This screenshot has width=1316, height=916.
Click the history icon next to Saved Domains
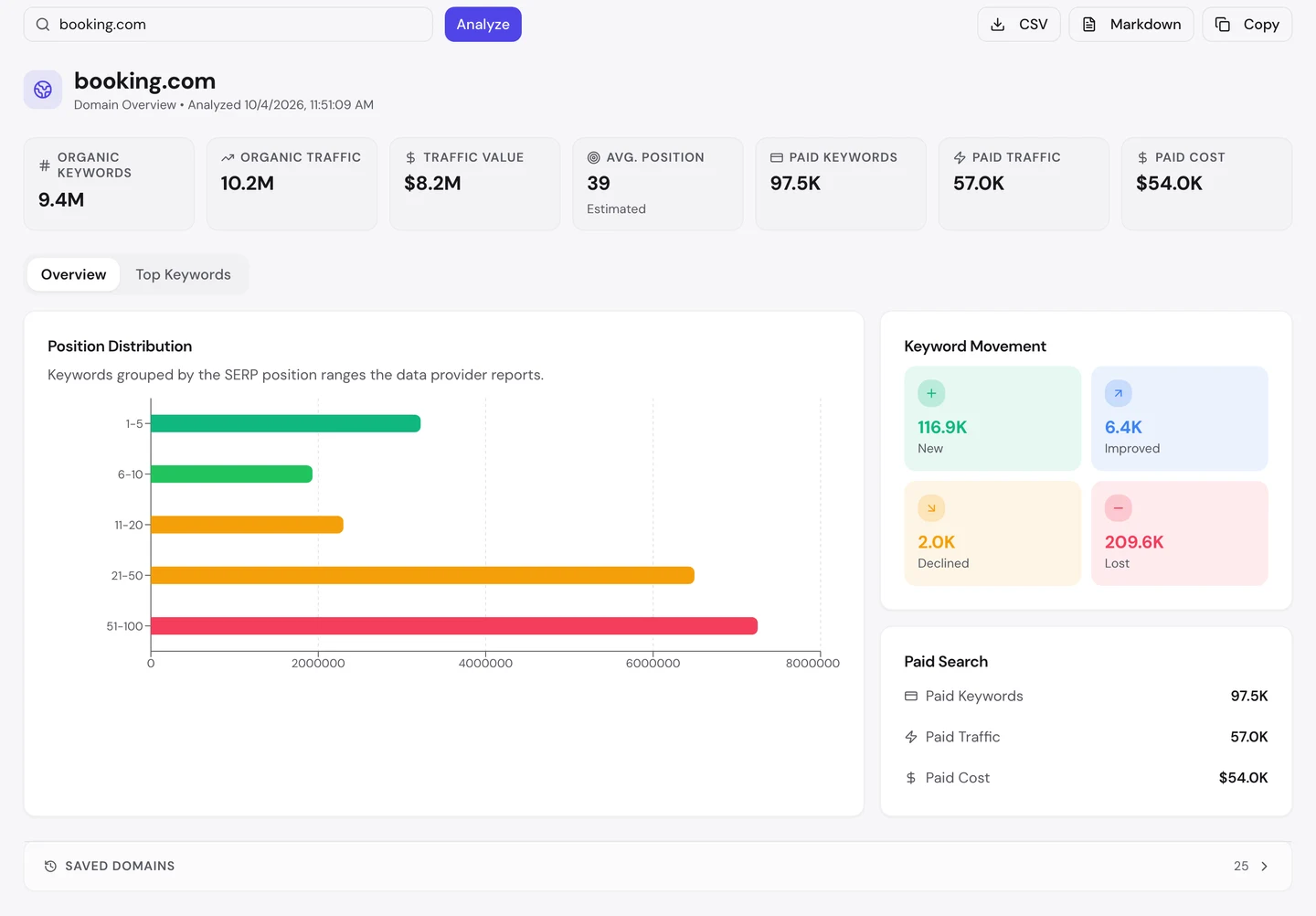pyautogui.click(x=50, y=866)
